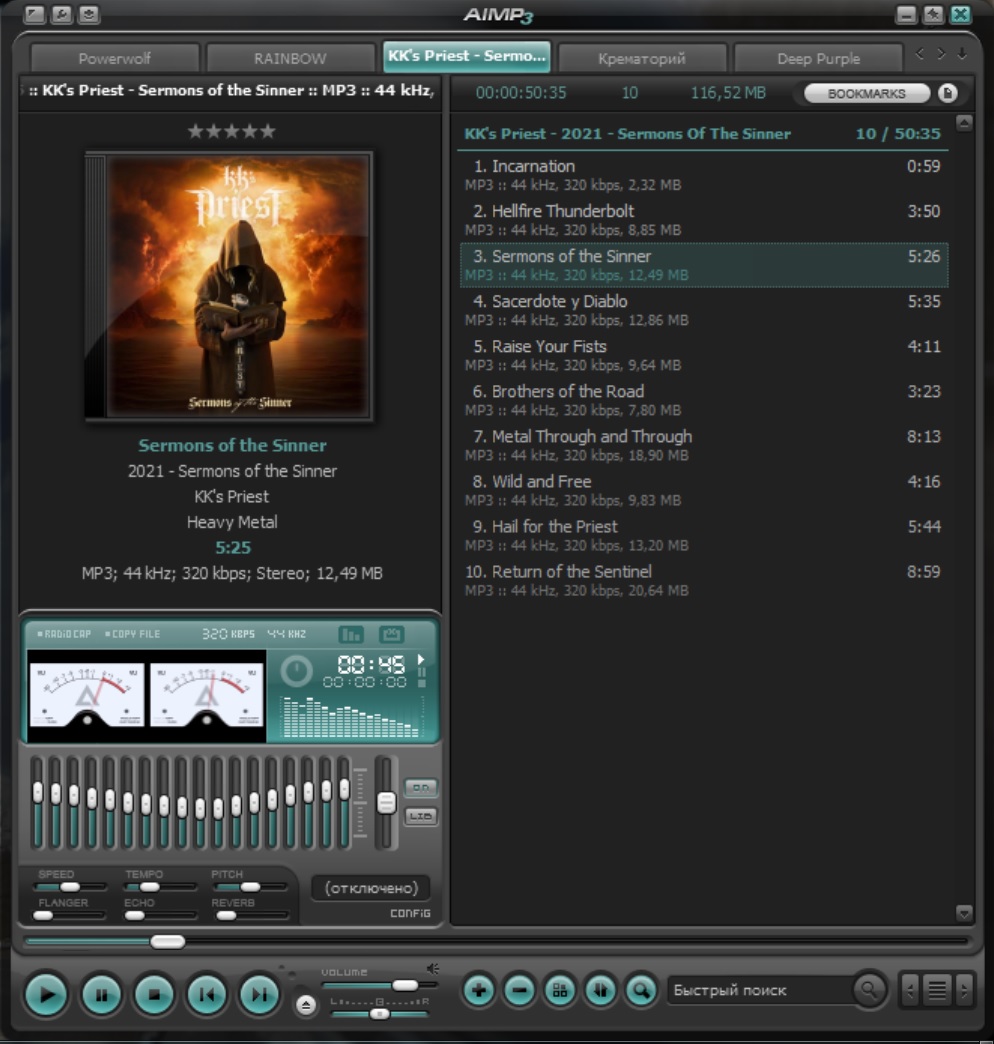994x1044 pixels.
Task: Open playlist tabs dropdown arrow
Action: click(x=962, y=54)
